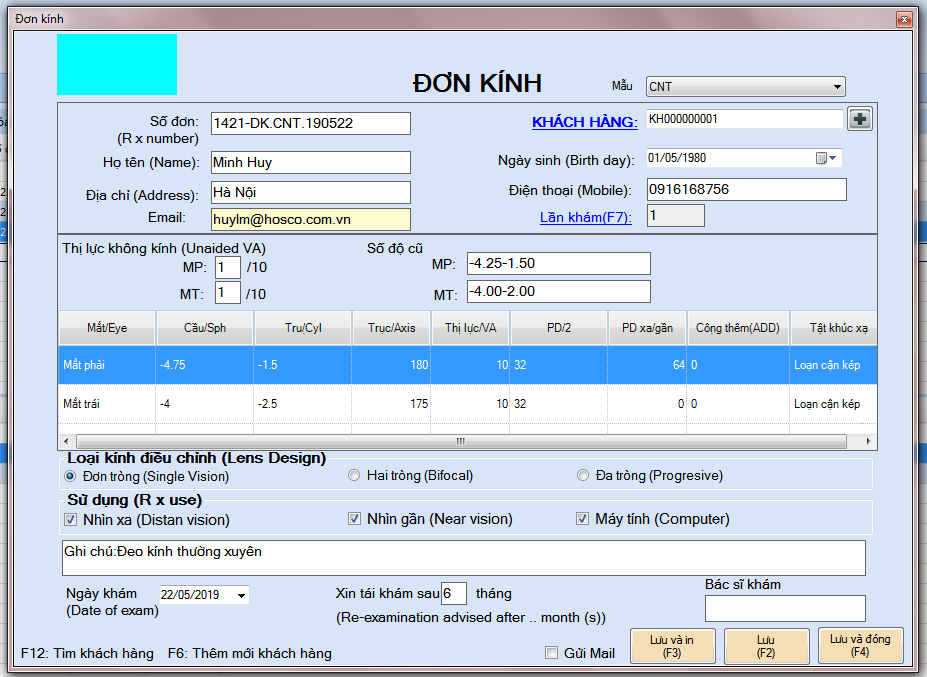927x677 pixels.
Task: Click the unaided VA MT field
Action: click(x=228, y=293)
